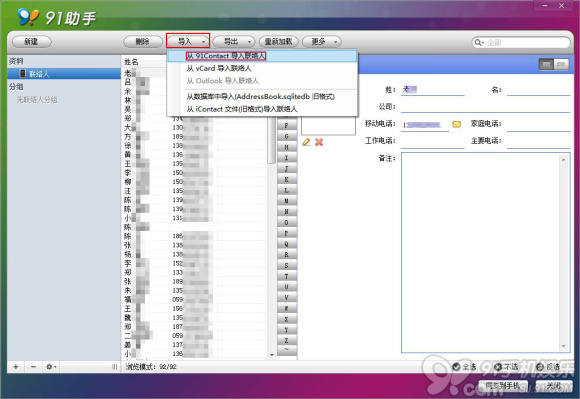The height and width of the screenshot is (399, 580).
Task: Click contact list vertical scrollbar thumb
Action: [272, 142]
